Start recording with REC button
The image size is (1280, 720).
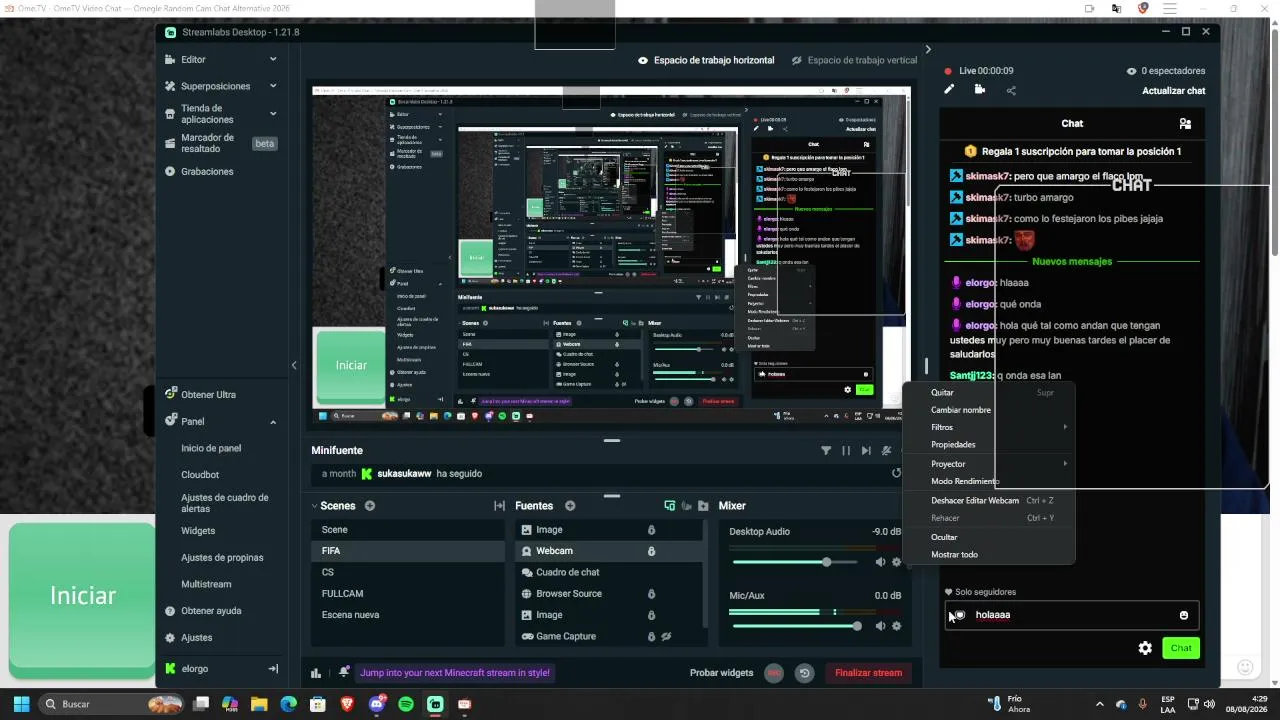[773, 673]
